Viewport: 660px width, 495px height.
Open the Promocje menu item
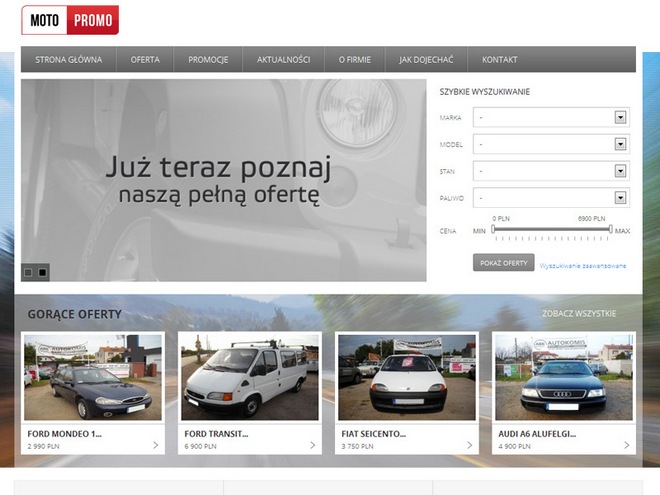click(x=208, y=60)
